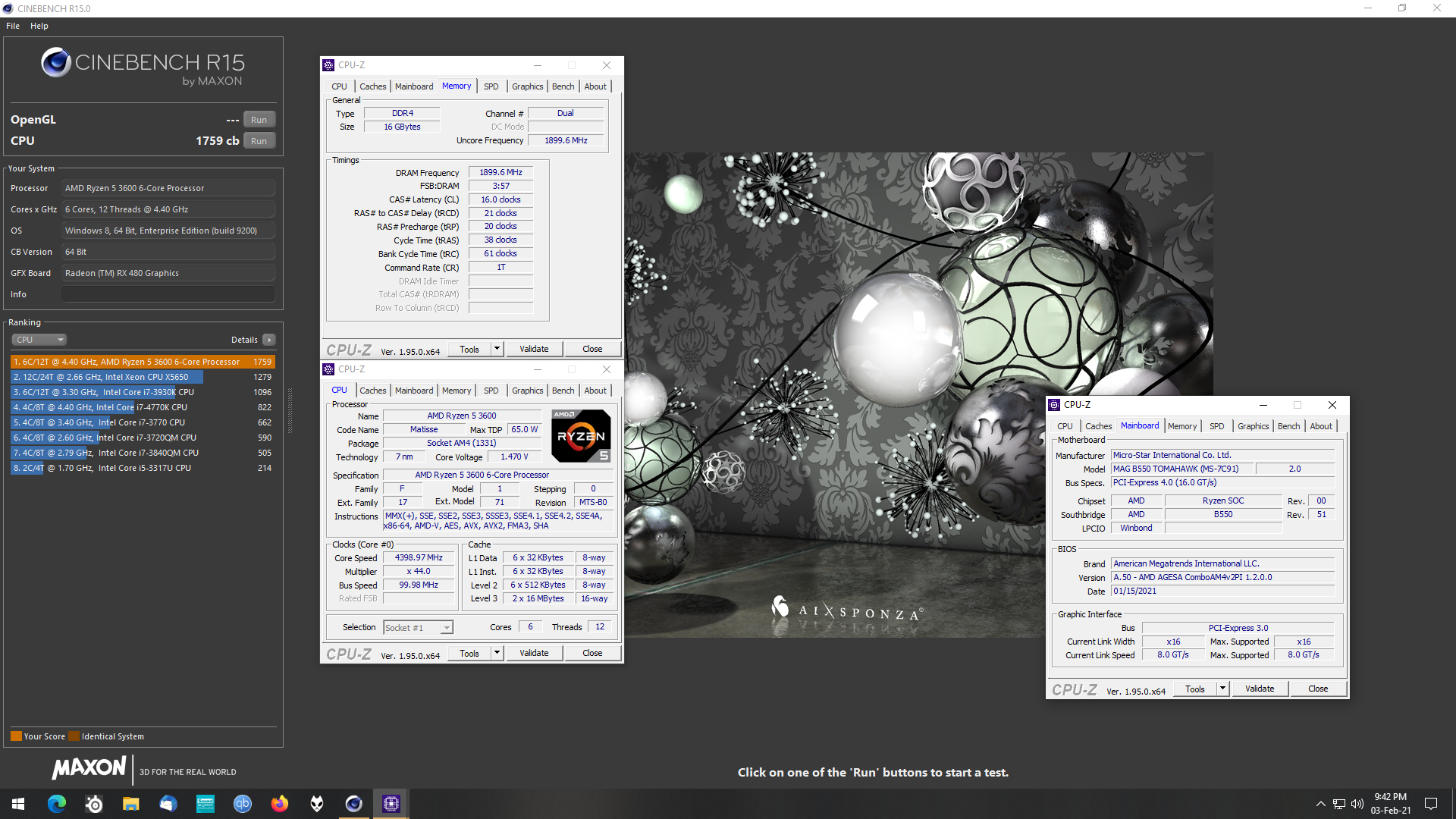Open Sound Blaster Command from the taskbar

click(x=206, y=804)
